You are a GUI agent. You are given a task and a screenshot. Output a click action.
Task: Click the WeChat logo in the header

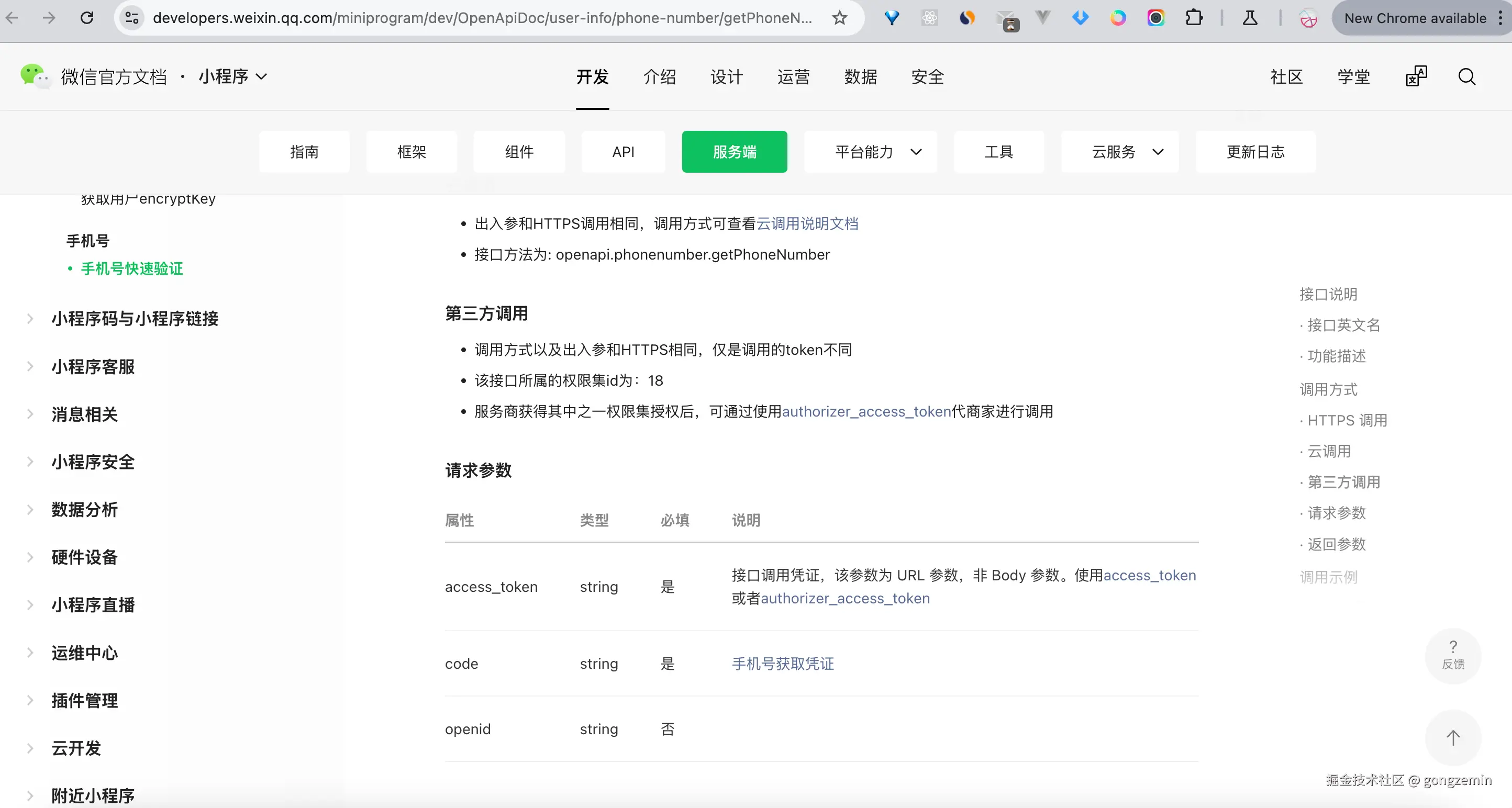coord(34,76)
